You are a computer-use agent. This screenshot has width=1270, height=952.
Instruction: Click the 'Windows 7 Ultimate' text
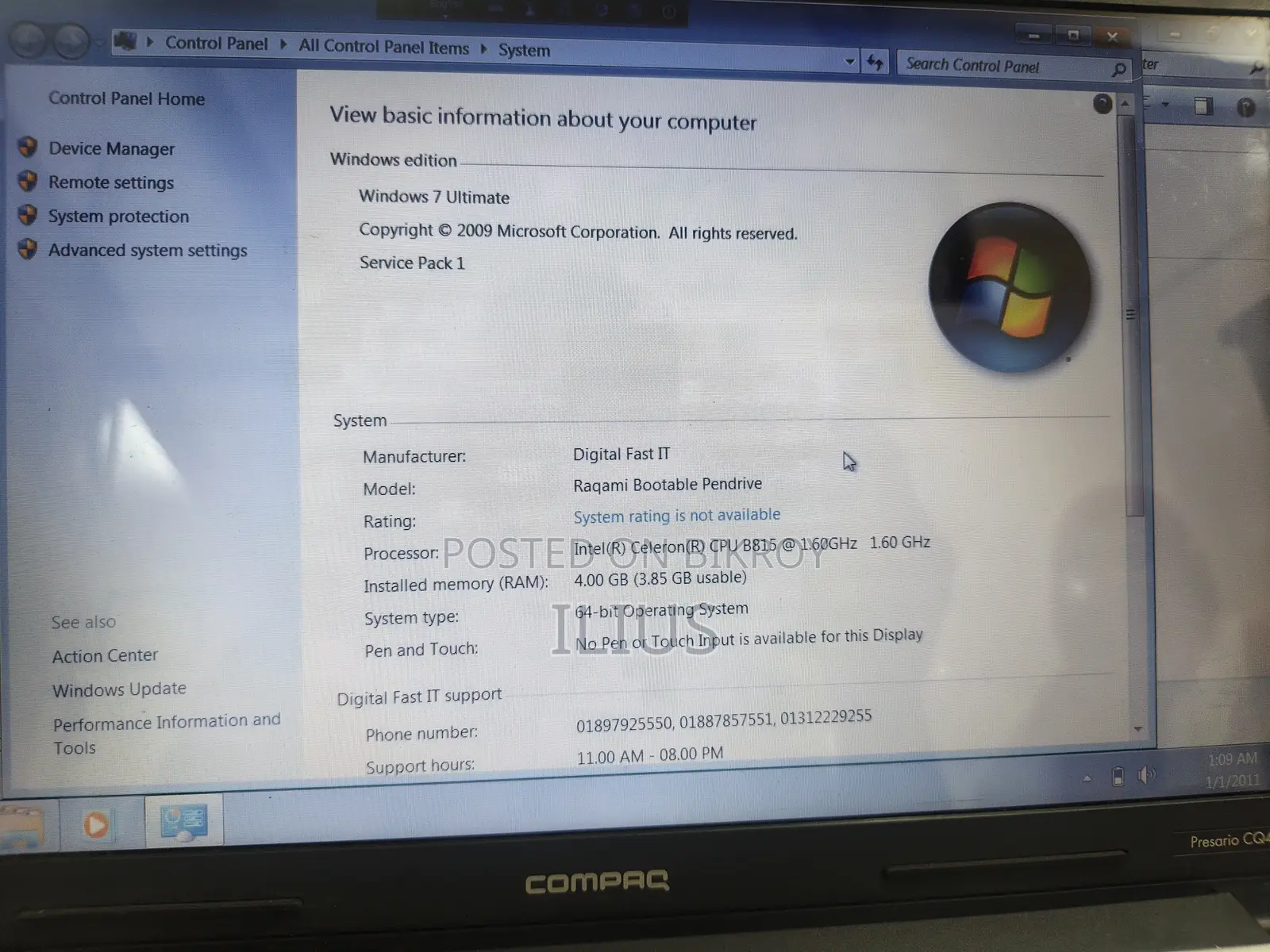click(x=434, y=197)
